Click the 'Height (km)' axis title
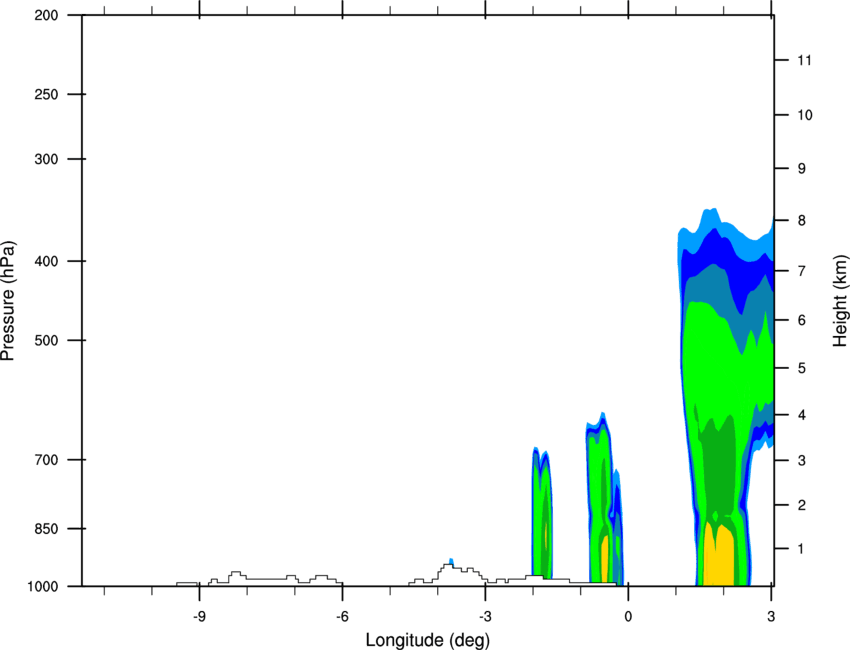 tap(840, 301)
